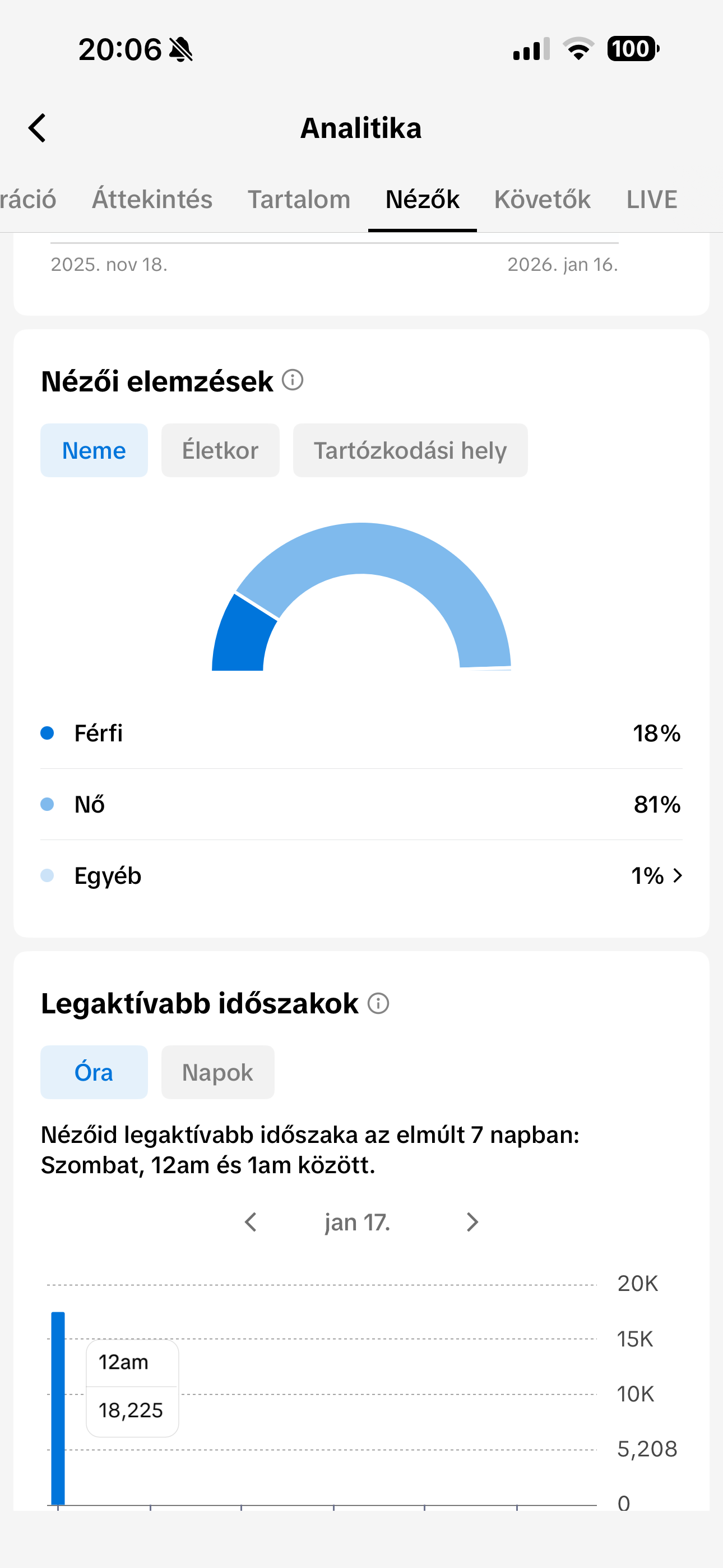Go to the previous day with left chevron

point(251,1221)
